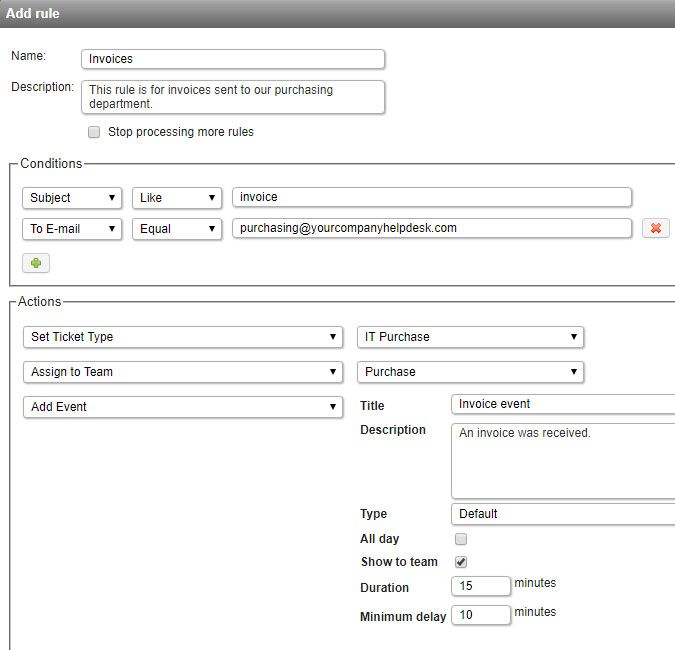Open the Like operator dropdown

pyautogui.click(x=177, y=198)
